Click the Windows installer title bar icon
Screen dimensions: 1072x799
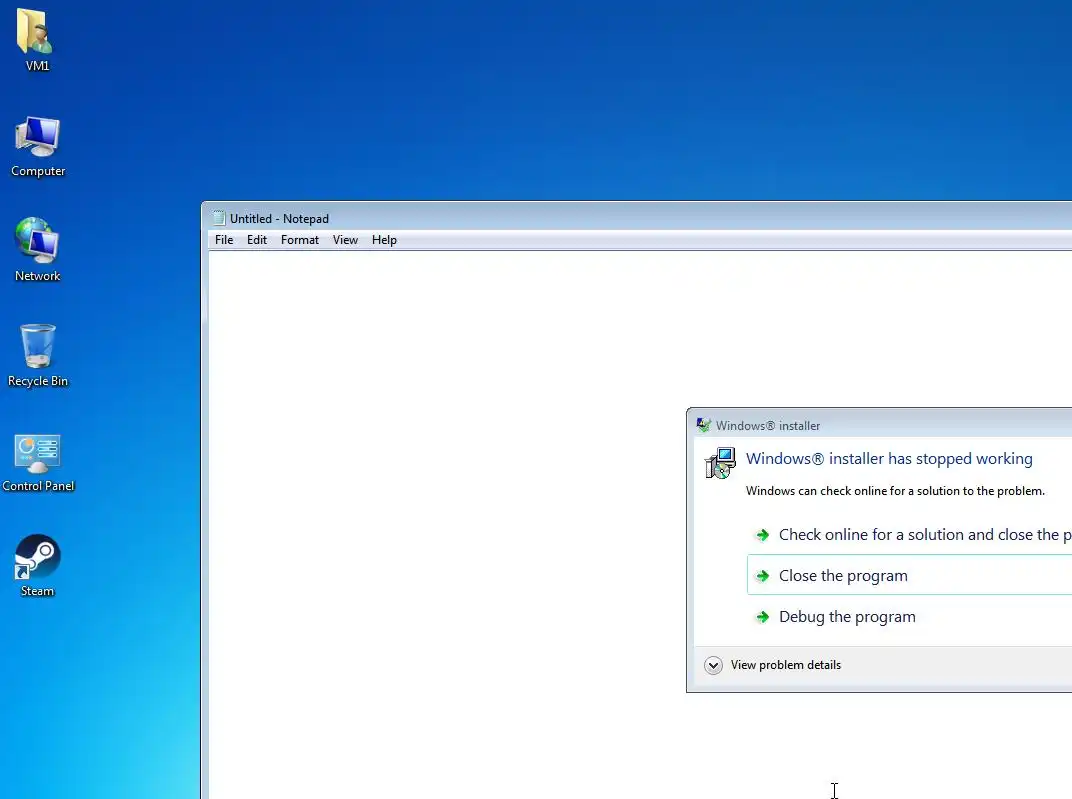click(x=704, y=425)
